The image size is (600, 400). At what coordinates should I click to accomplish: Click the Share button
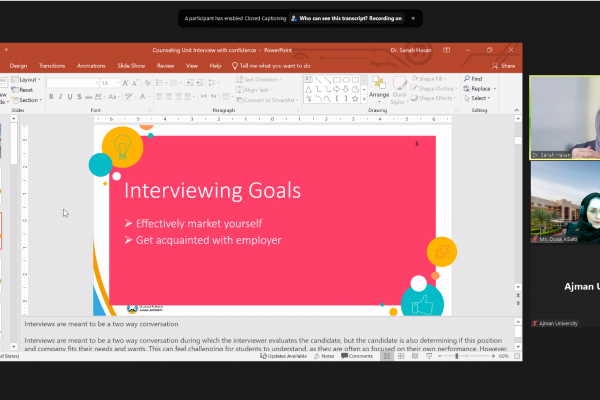[x=505, y=65]
